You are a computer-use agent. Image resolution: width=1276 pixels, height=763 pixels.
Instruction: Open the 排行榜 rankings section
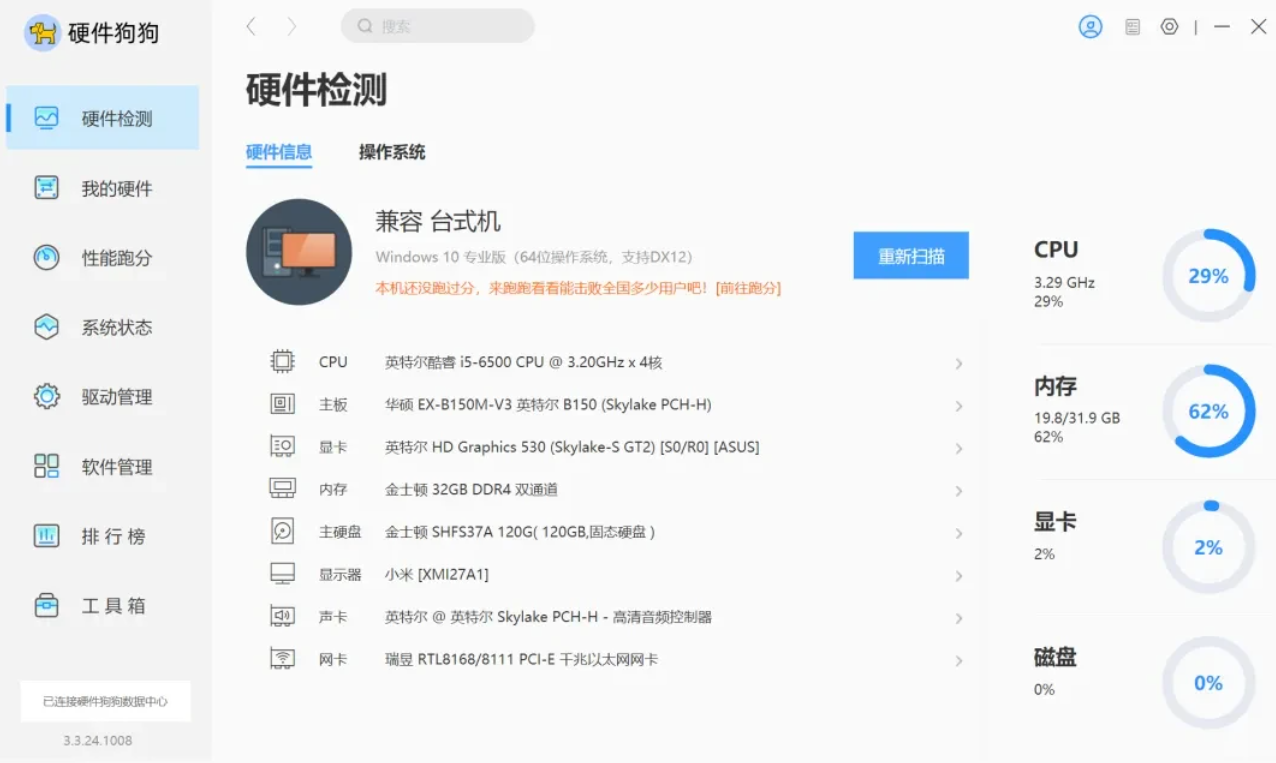100,536
